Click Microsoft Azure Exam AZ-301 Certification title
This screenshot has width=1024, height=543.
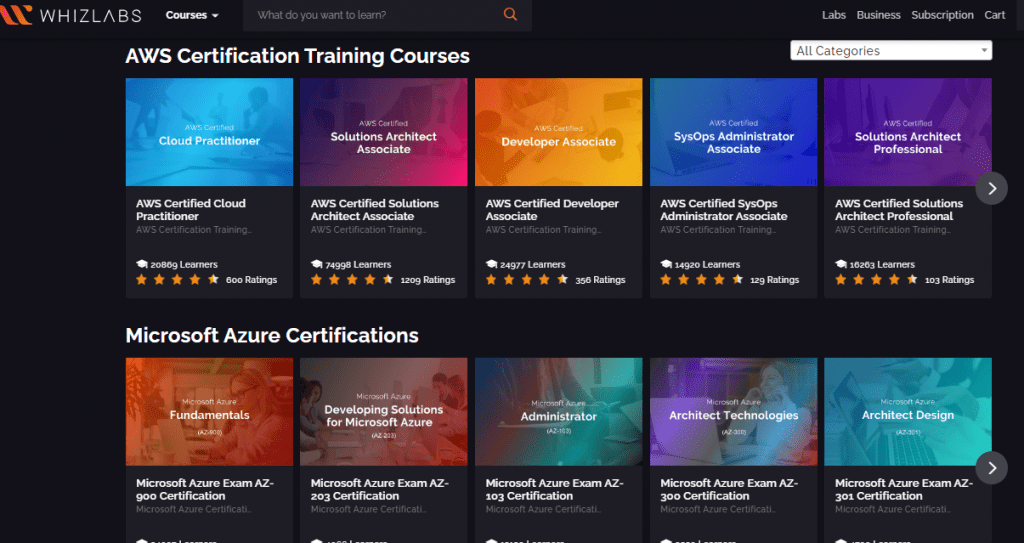[904, 489]
